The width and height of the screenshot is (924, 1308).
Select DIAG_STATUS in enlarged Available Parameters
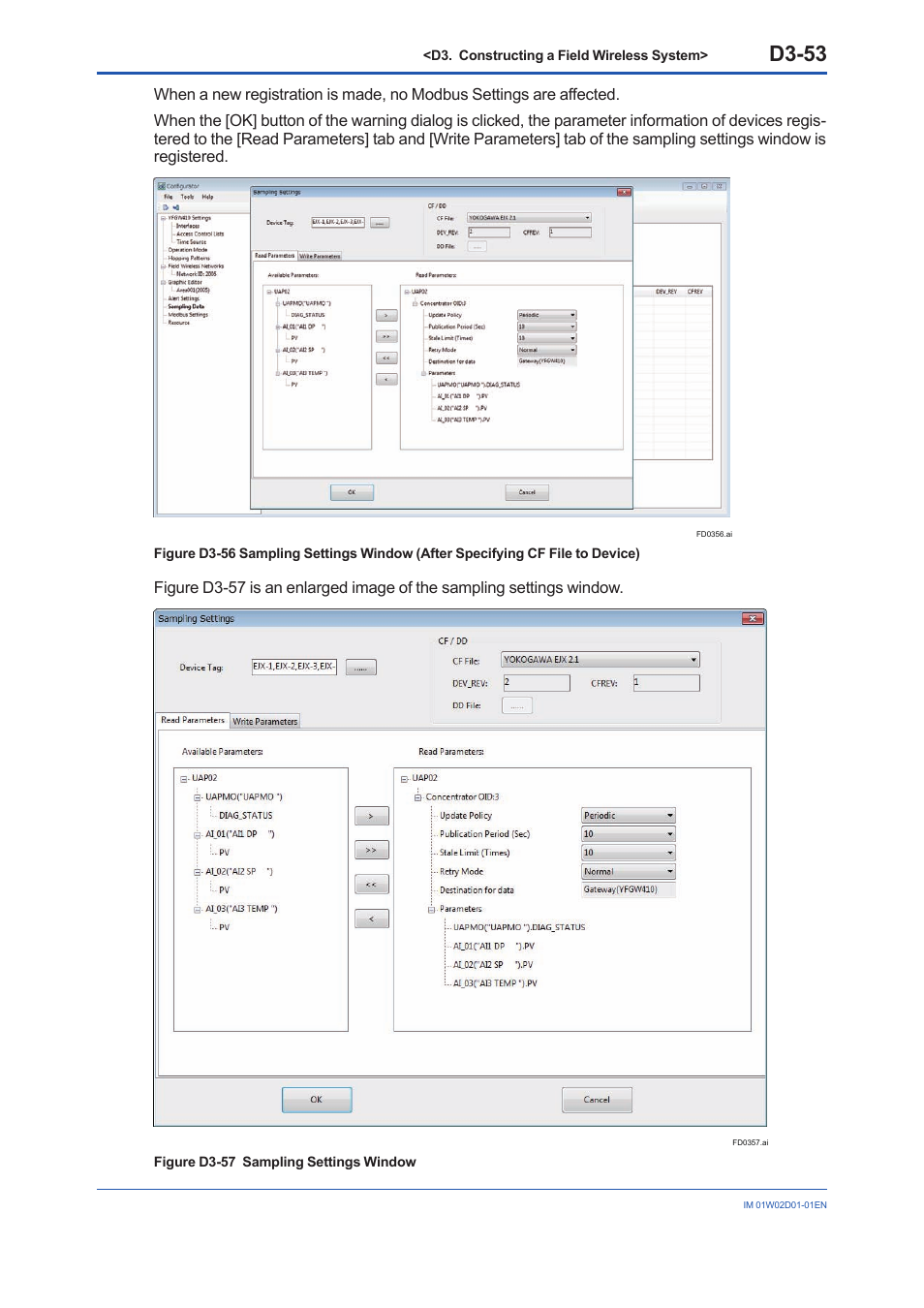click(246, 816)
